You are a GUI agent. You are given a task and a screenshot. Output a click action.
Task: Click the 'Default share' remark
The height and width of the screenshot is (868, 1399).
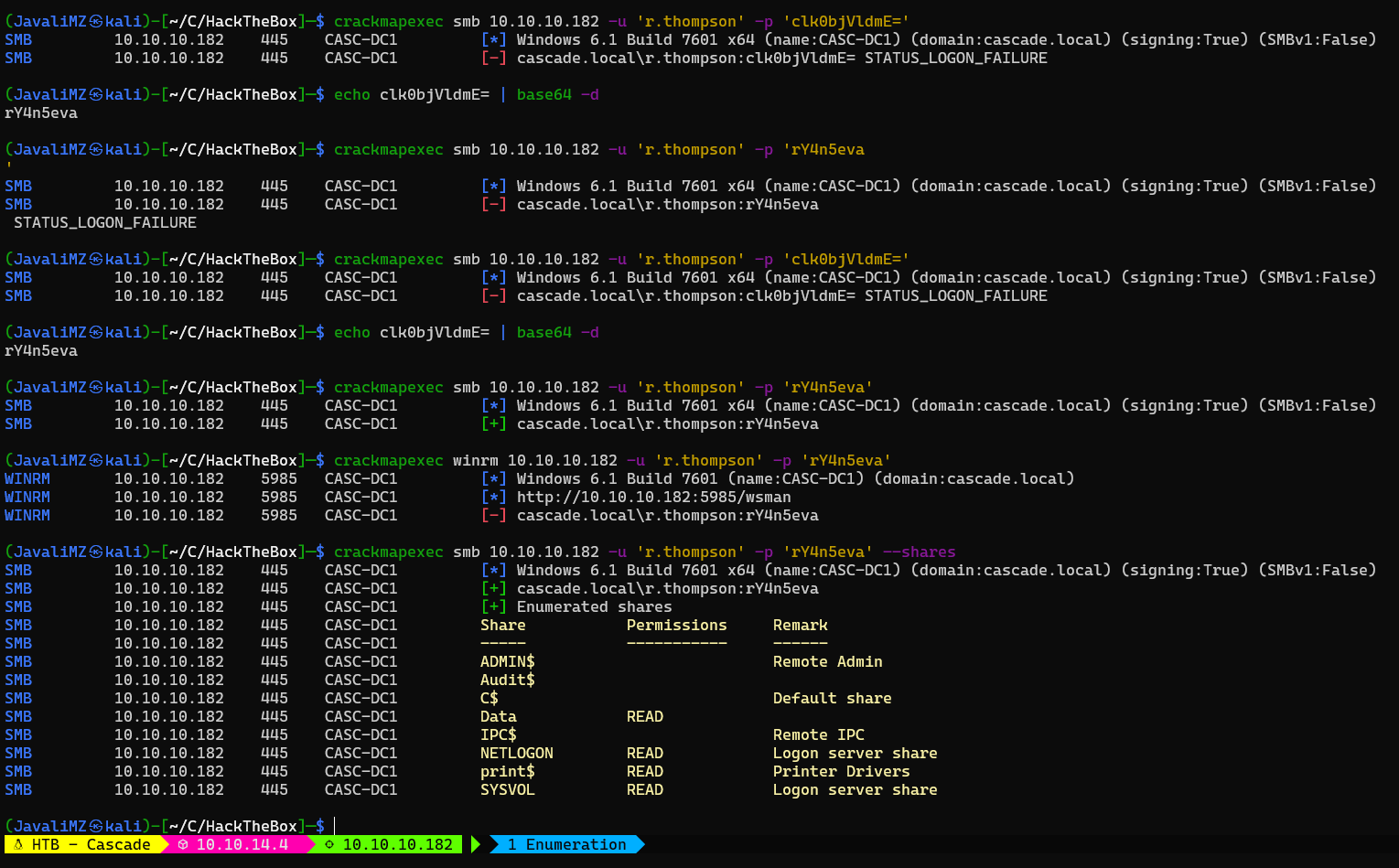click(833, 698)
